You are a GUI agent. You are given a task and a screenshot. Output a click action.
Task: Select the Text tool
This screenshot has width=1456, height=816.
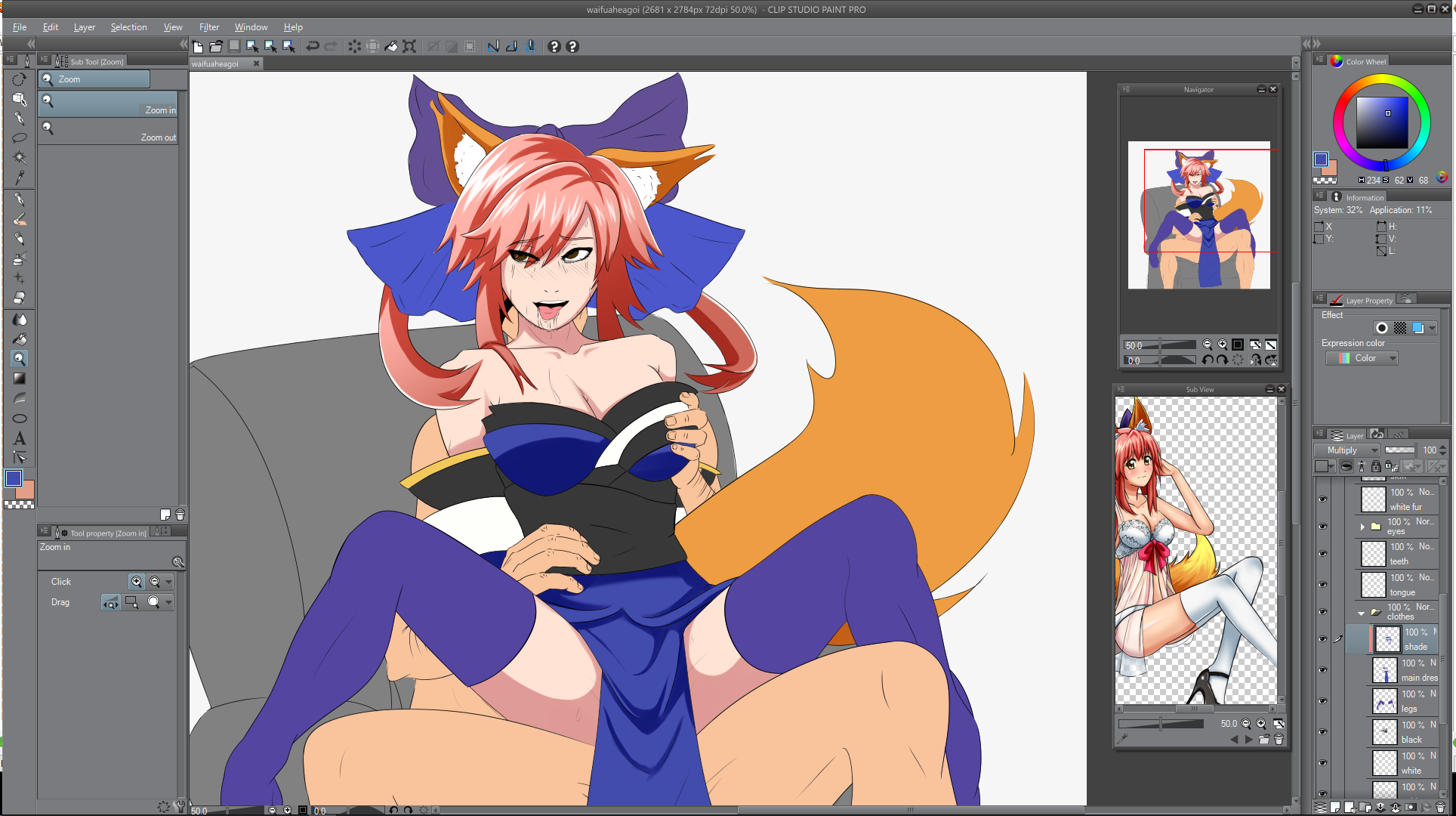[20, 438]
